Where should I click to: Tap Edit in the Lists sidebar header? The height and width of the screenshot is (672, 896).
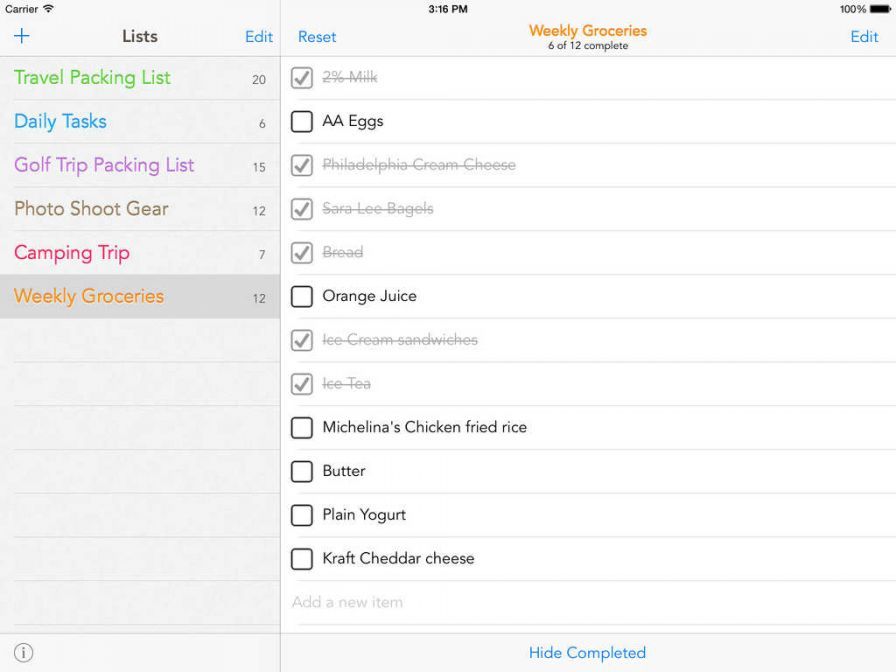259,37
